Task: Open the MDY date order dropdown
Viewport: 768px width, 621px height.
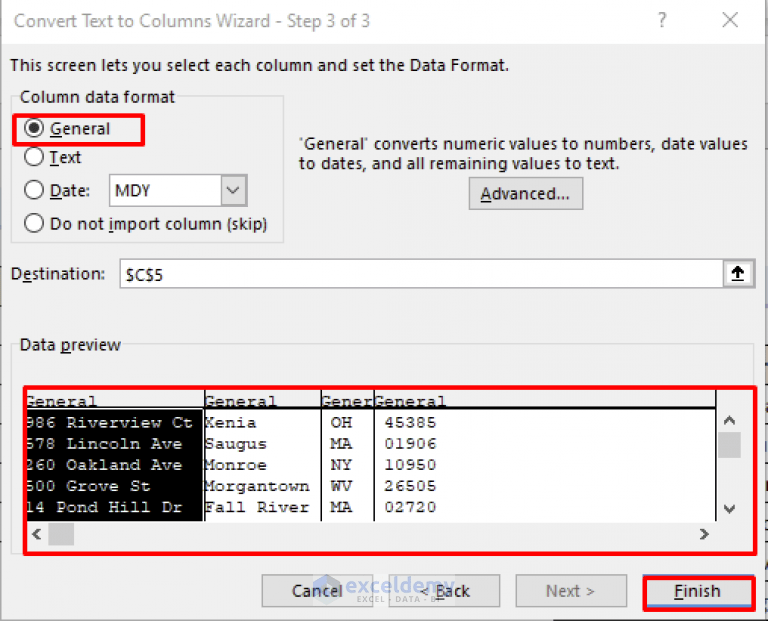Action: coord(233,190)
